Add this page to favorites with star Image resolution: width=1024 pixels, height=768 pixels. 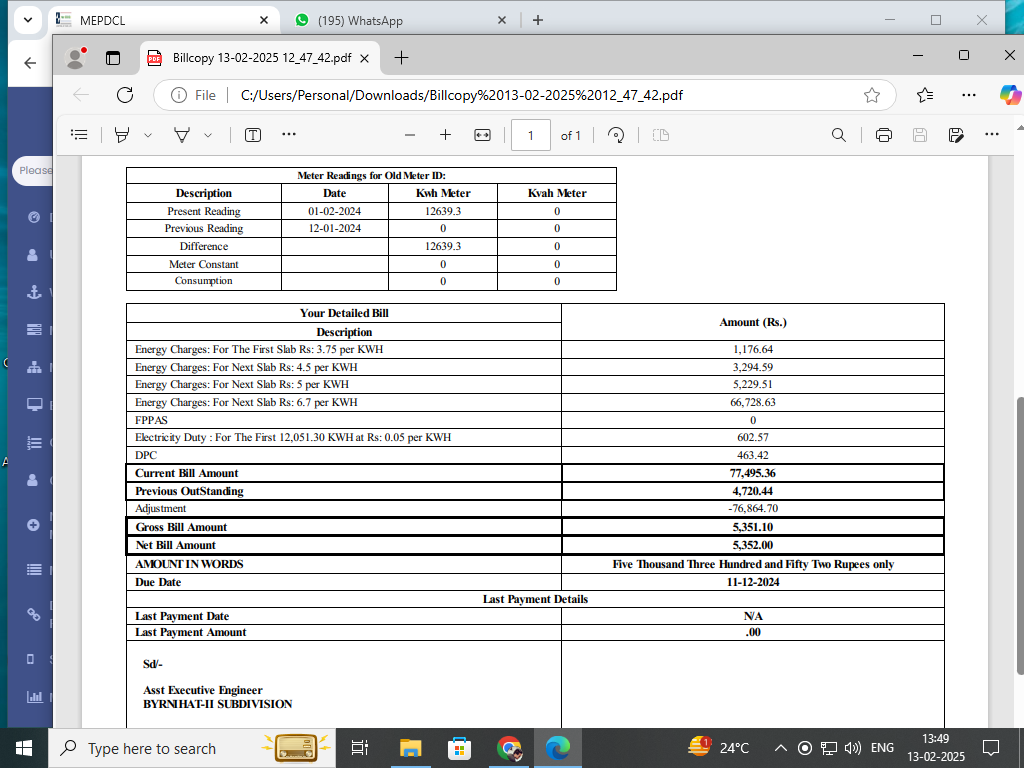tap(872, 95)
